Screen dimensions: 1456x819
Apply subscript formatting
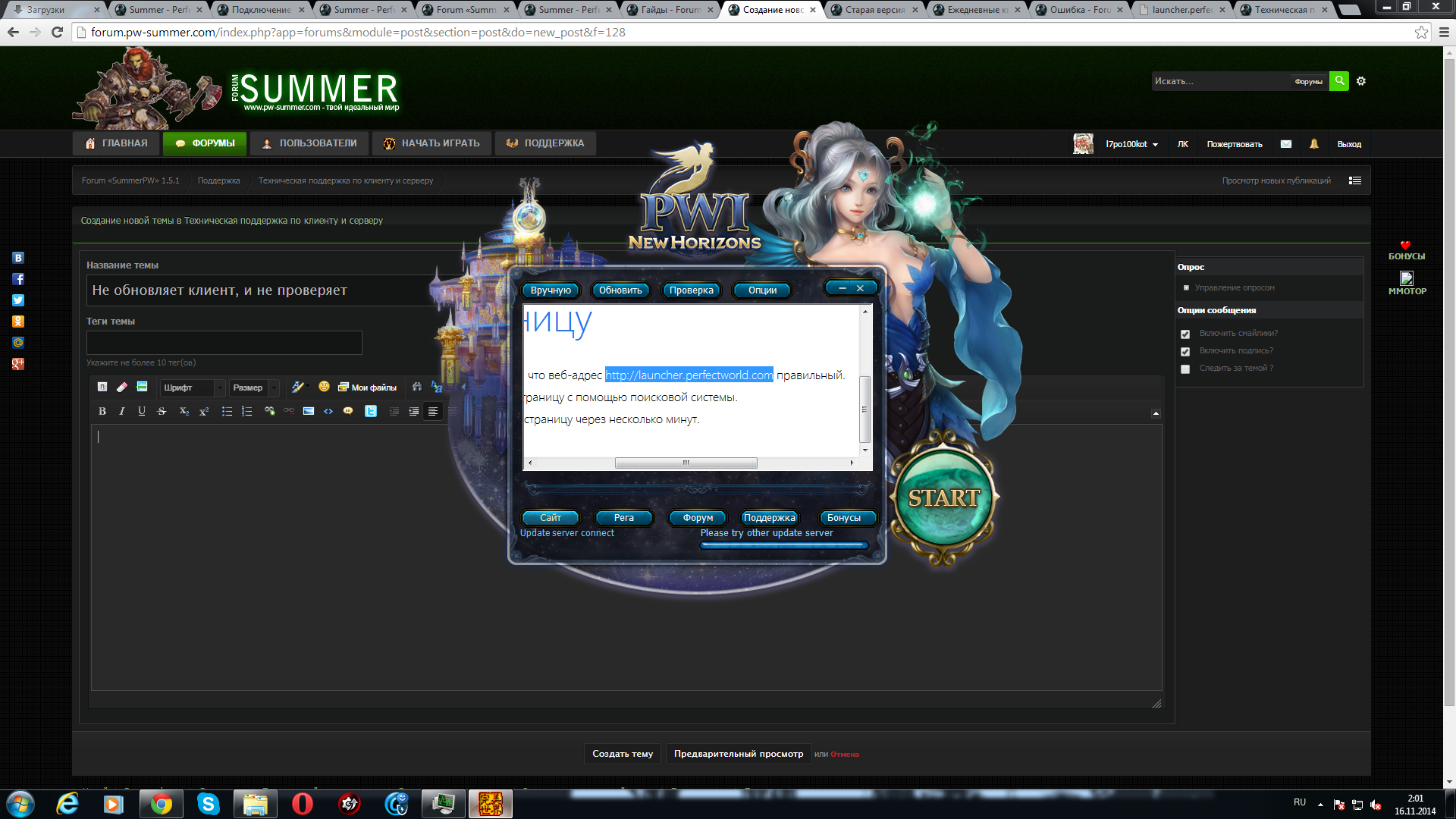pyautogui.click(x=184, y=411)
